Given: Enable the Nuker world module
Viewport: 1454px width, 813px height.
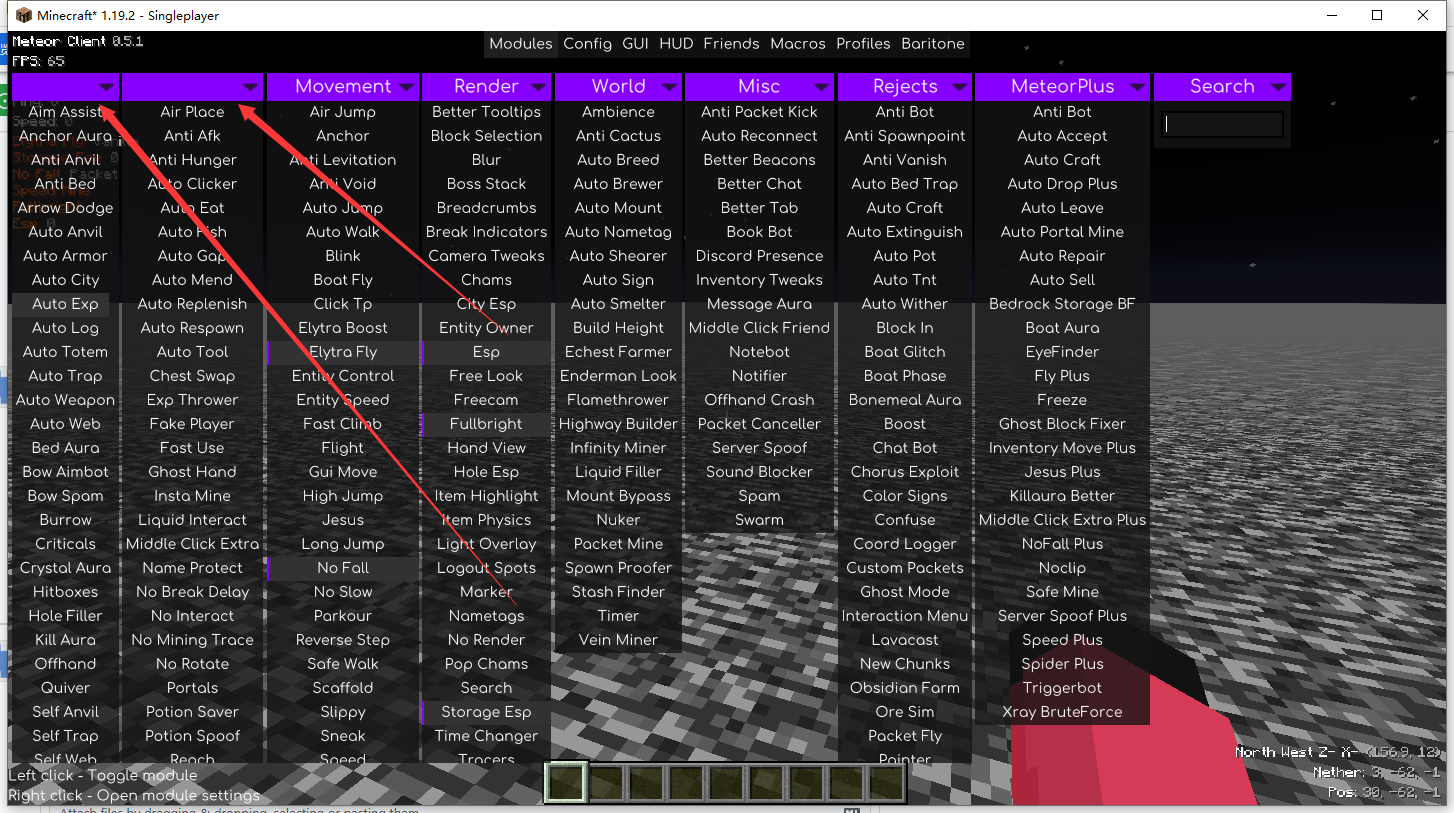Looking at the screenshot, I should [618, 519].
